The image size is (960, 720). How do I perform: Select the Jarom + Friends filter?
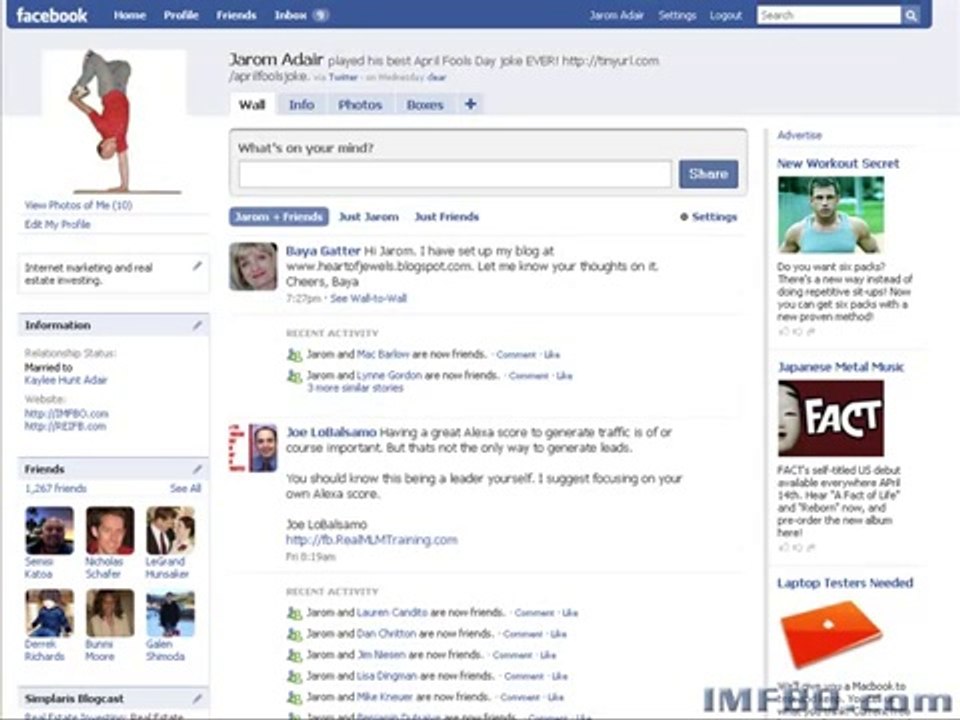(279, 217)
